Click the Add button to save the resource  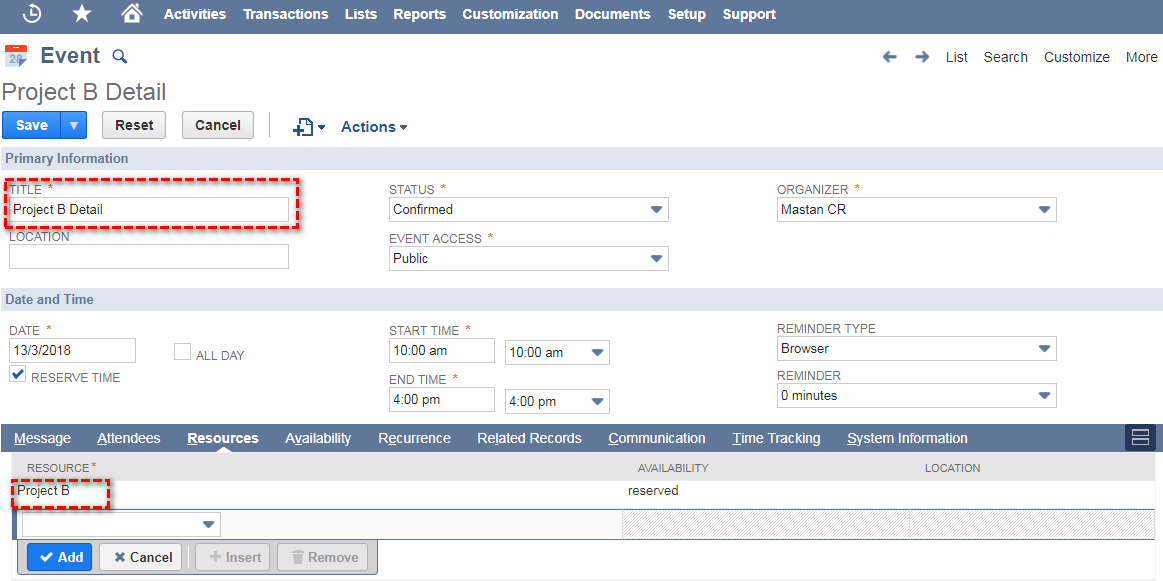(x=59, y=556)
